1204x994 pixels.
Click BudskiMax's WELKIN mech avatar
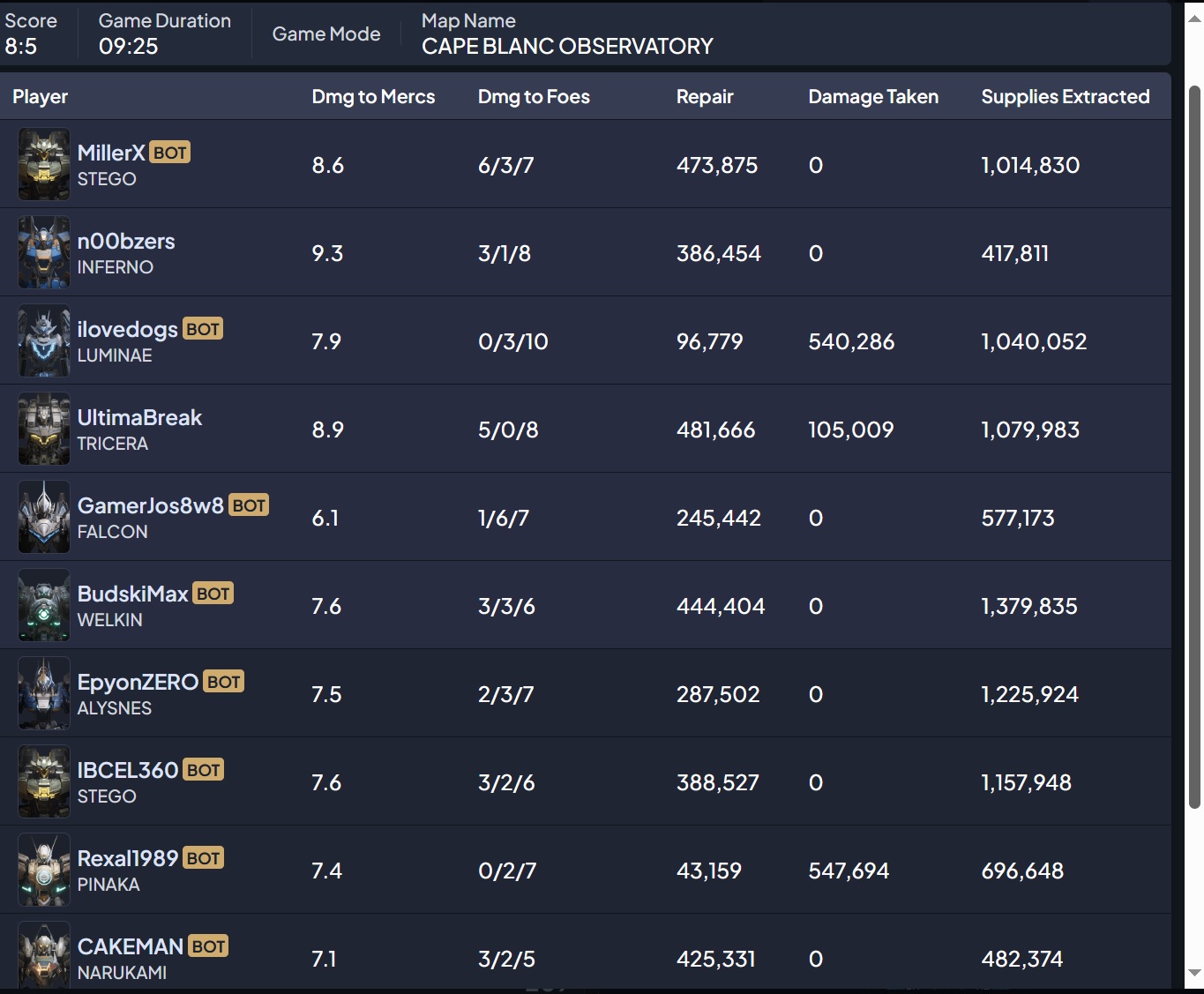tap(44, 605)
